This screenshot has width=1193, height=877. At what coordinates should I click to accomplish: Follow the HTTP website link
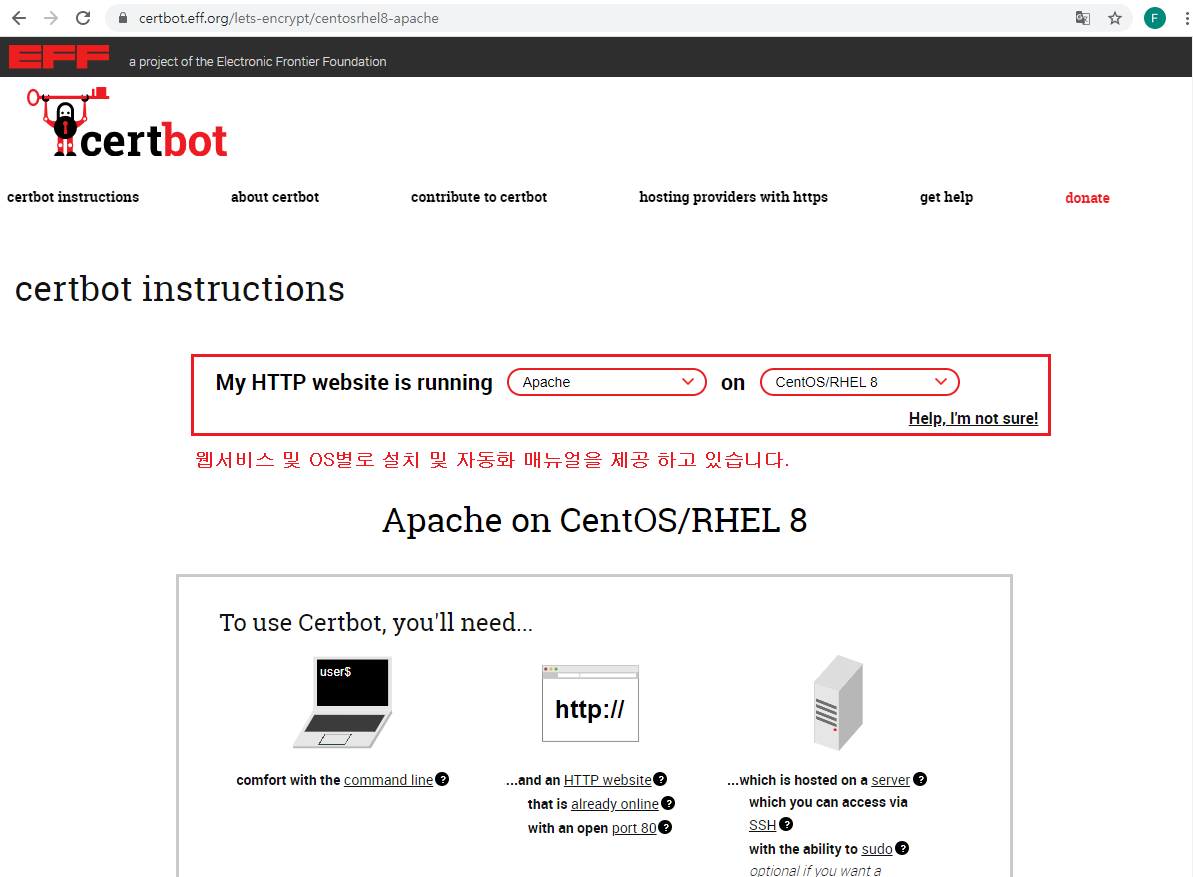tap(607, 780)
